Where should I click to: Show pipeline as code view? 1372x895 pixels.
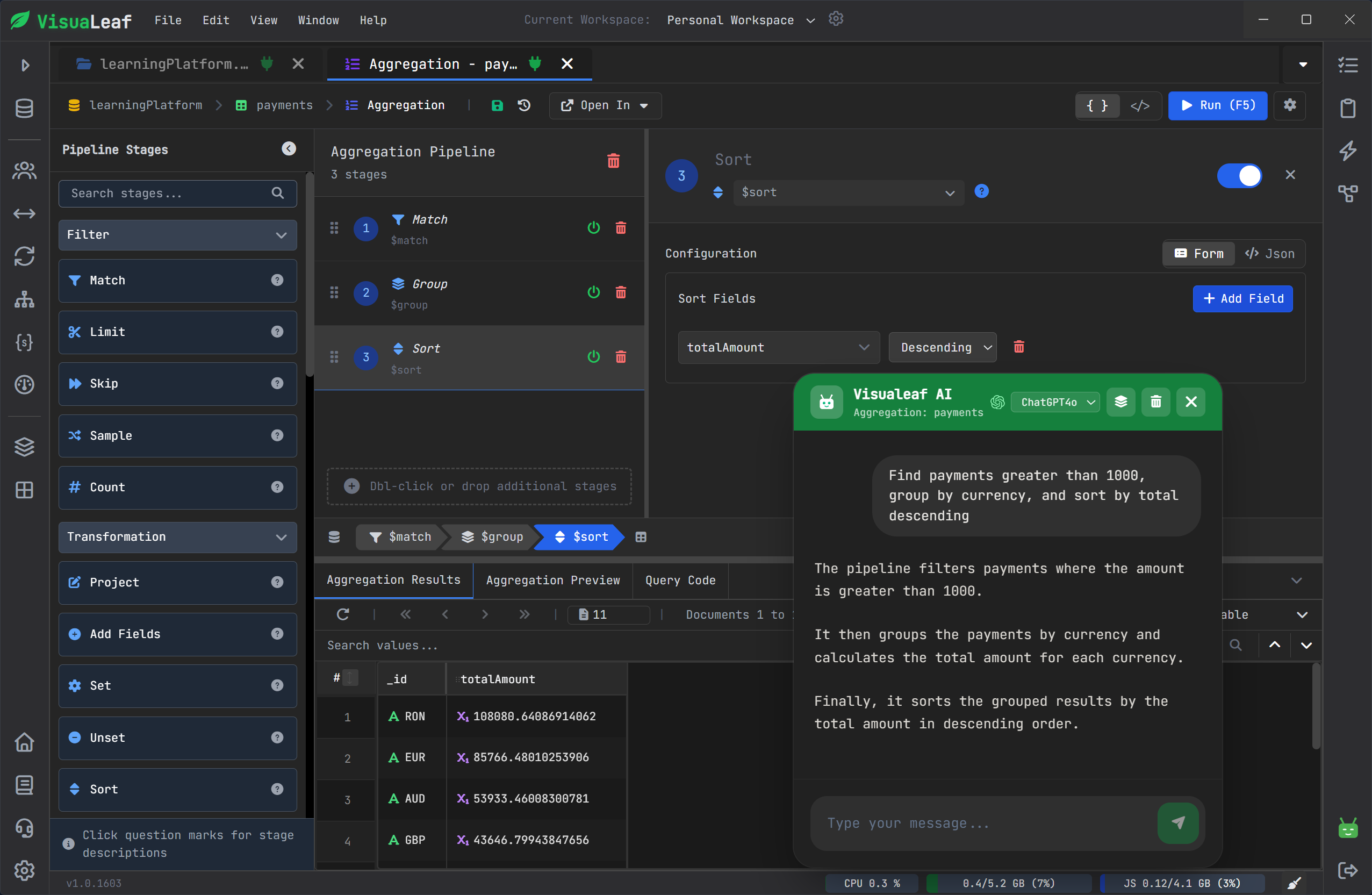1140,105
